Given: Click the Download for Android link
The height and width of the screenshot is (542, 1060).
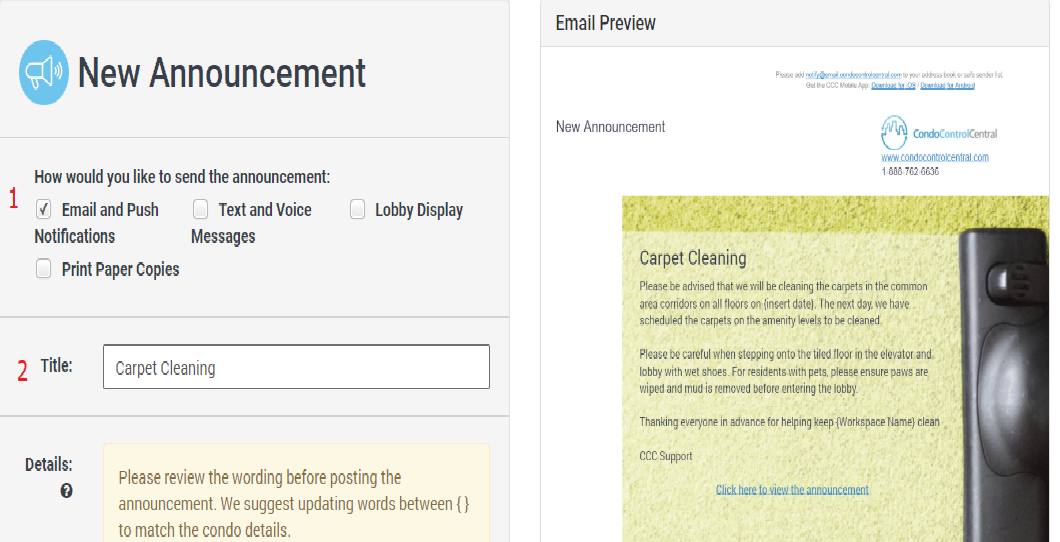Looking at the screenshot, I should pyautogui.click(x=947, y=86).
